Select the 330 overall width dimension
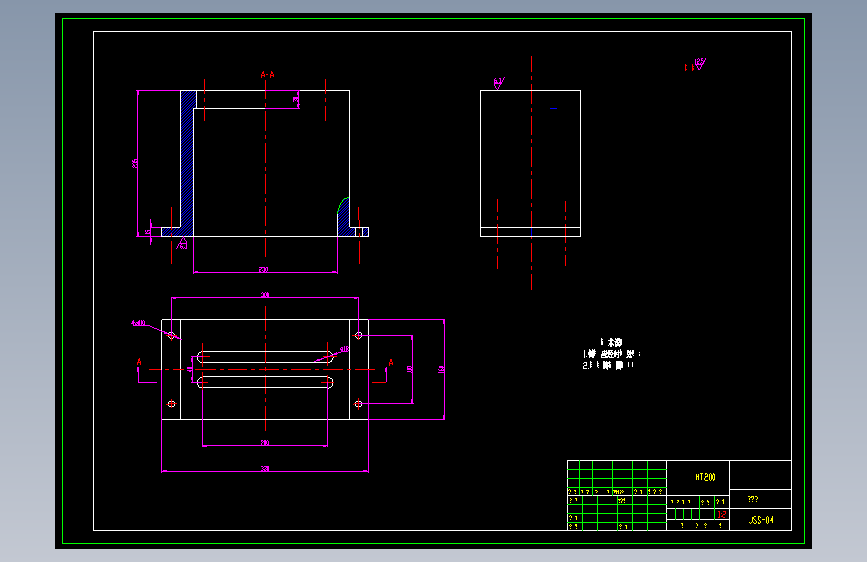Viewport: 867px width, 562px height. coord(265,469)
